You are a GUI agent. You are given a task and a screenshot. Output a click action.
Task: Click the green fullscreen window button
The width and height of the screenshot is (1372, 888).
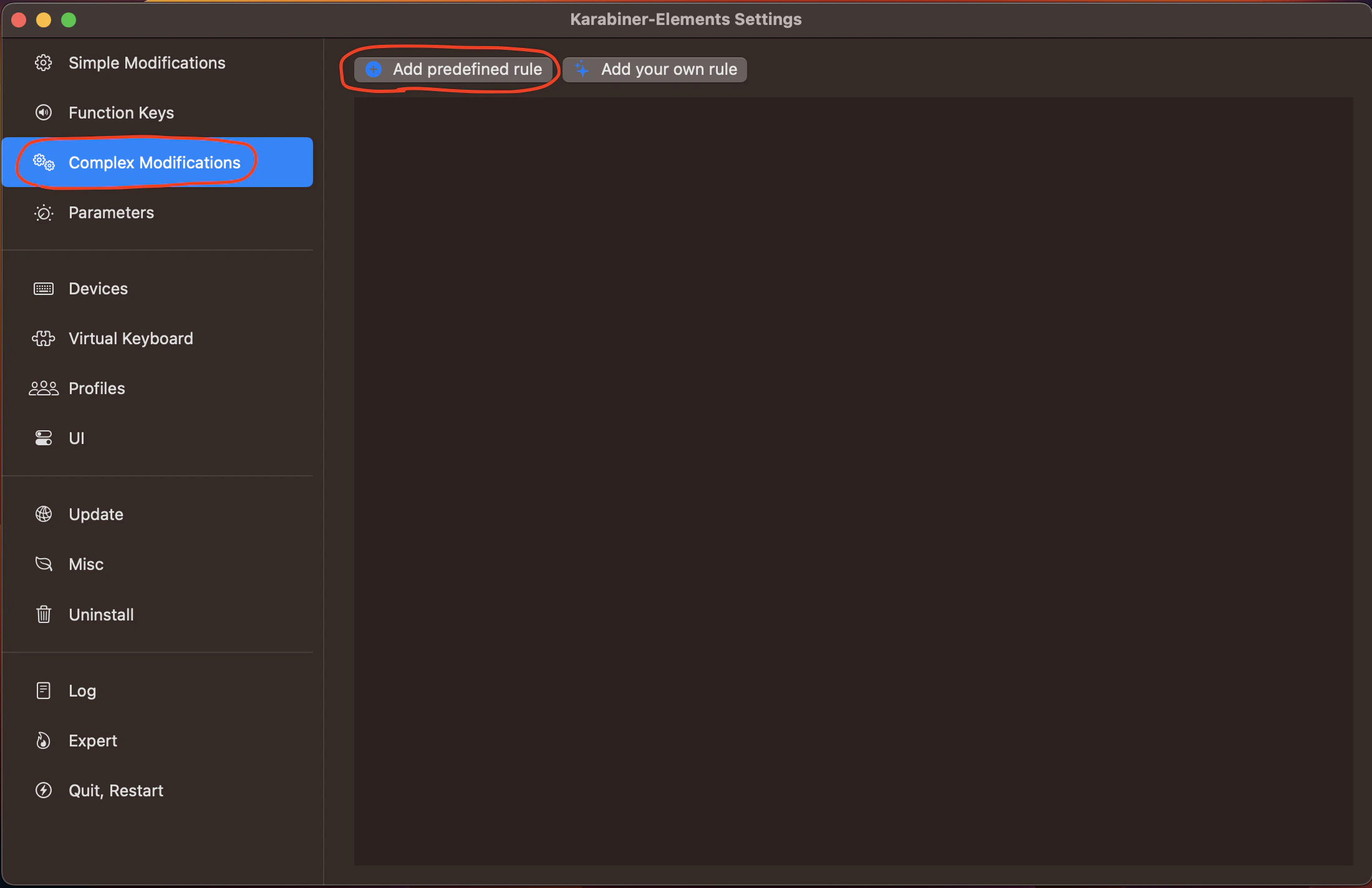coord(69,20)
